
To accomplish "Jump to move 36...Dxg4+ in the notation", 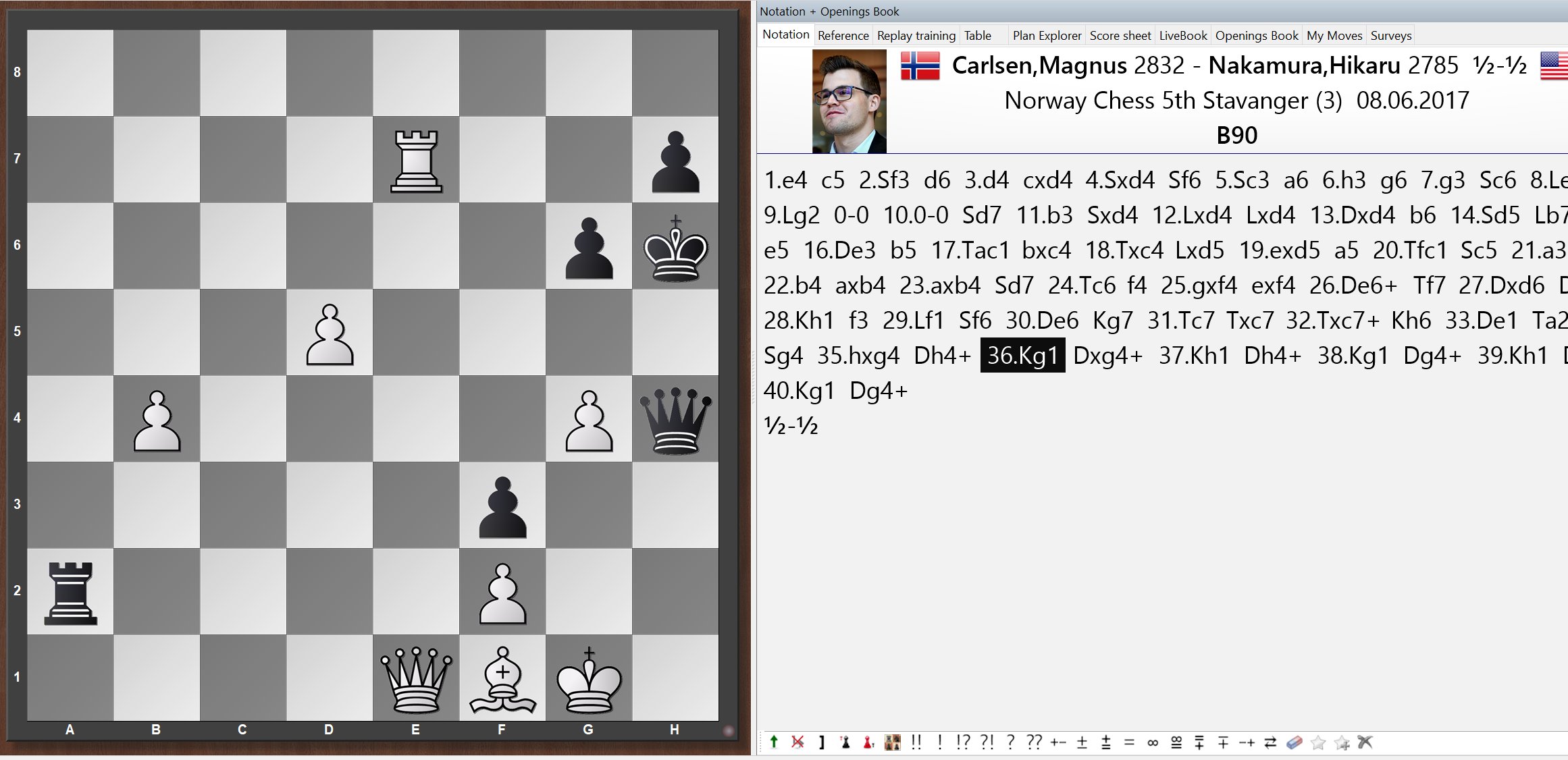I will [1107, 356].
